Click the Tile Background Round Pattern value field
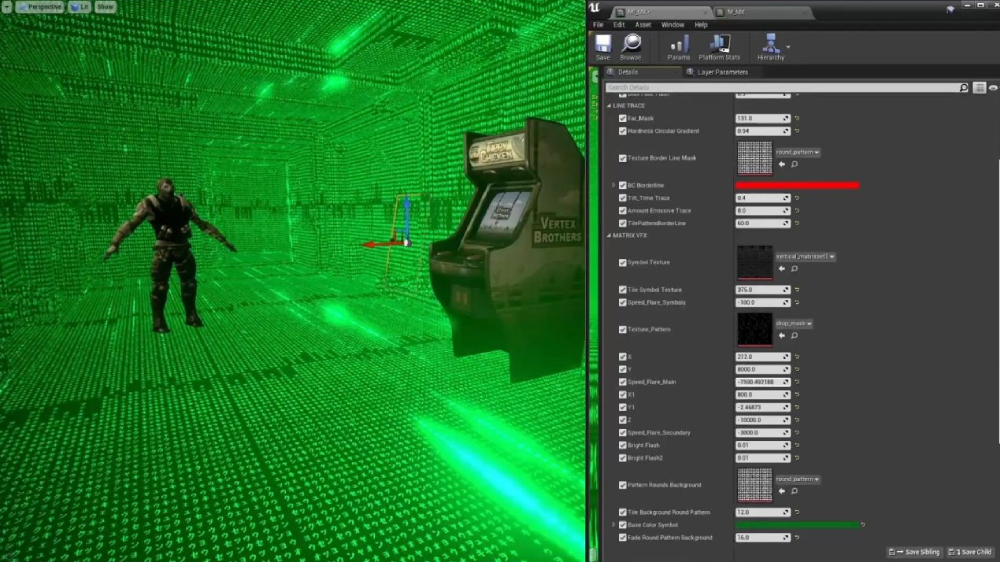This screenshot has width=1000, height=562. point(763,512)
